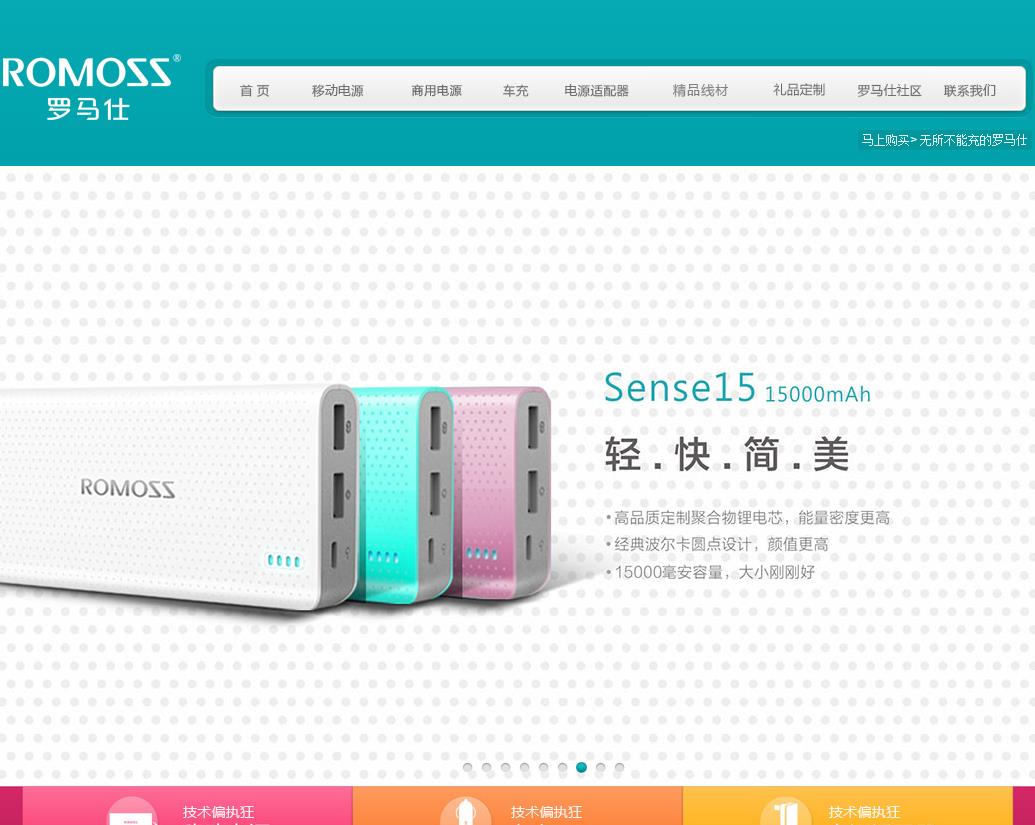The width and height of the screenshot is (1035, 825).
Task: Click the Sense15 15000mAh banner title
Action: [737, 388]
